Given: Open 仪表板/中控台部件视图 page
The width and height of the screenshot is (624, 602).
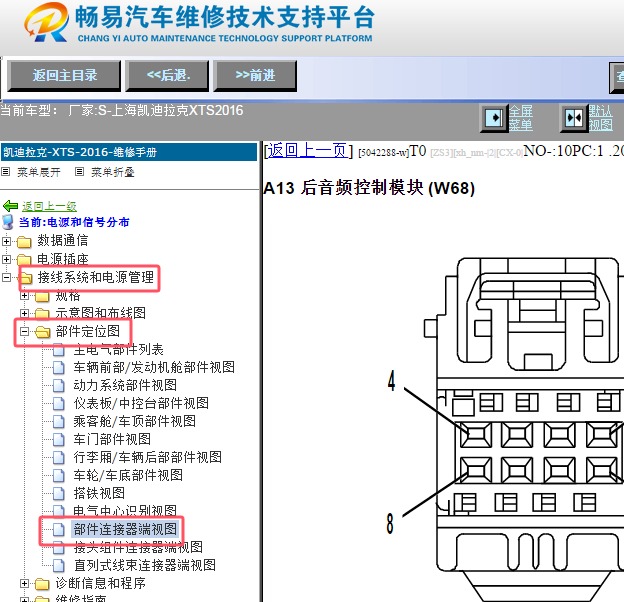Looking at the screenshot, I should [141, 403].
